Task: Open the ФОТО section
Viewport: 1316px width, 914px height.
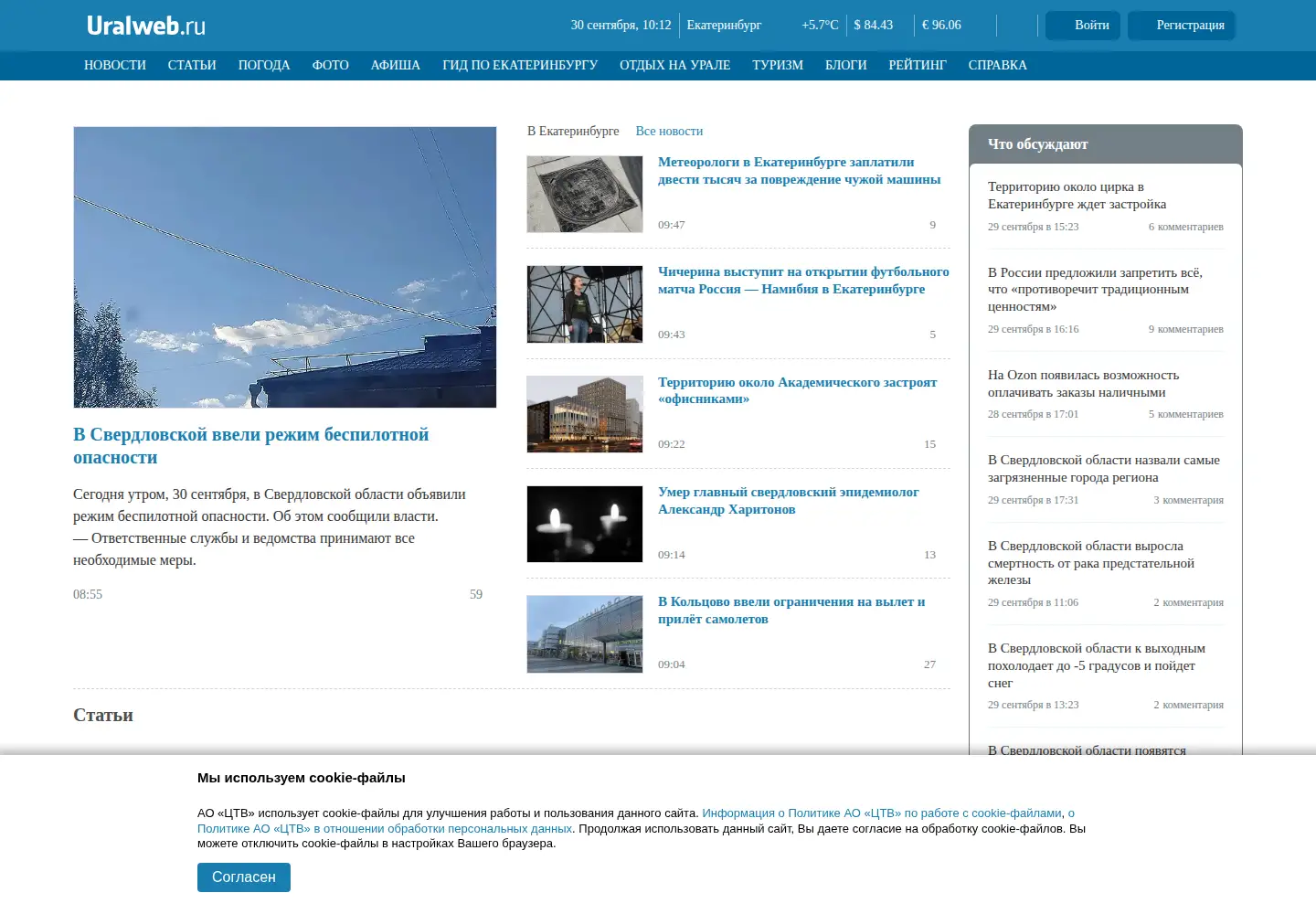Action: (x=331, y=66)
